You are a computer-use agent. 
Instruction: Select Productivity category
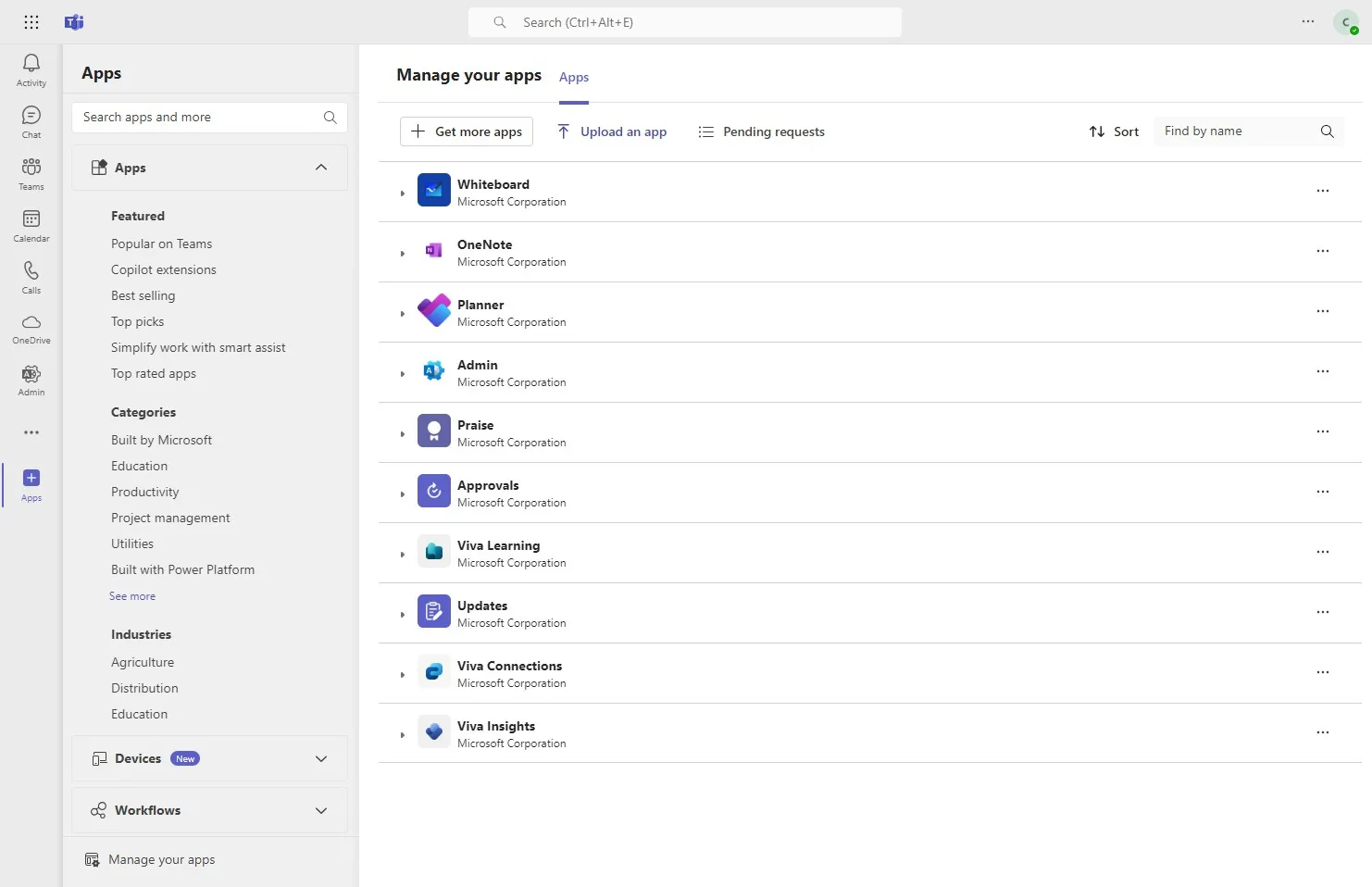pyautogui.click(x=145, y=492)
